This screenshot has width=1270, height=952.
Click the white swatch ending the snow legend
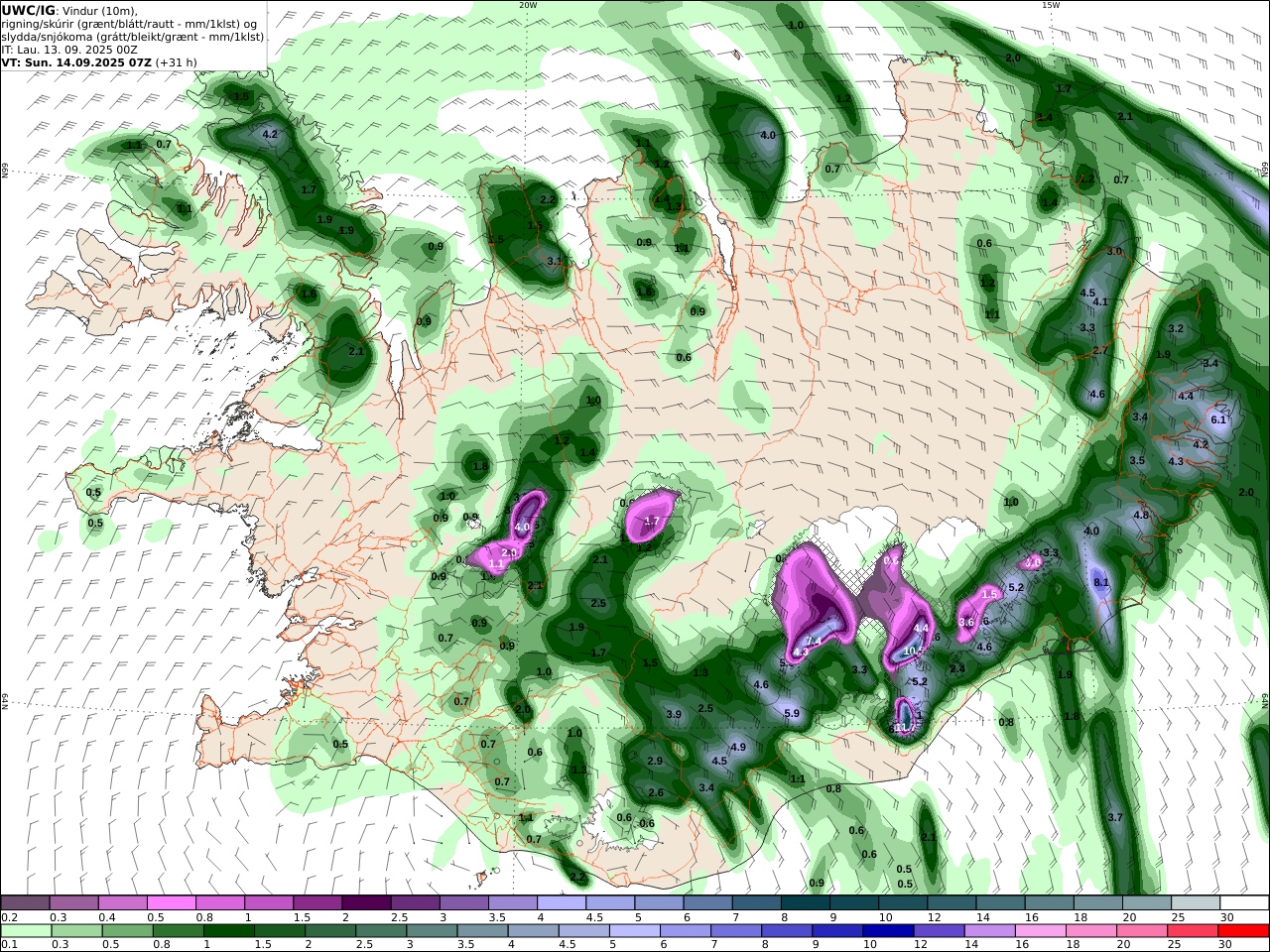tap(1246, 903)
